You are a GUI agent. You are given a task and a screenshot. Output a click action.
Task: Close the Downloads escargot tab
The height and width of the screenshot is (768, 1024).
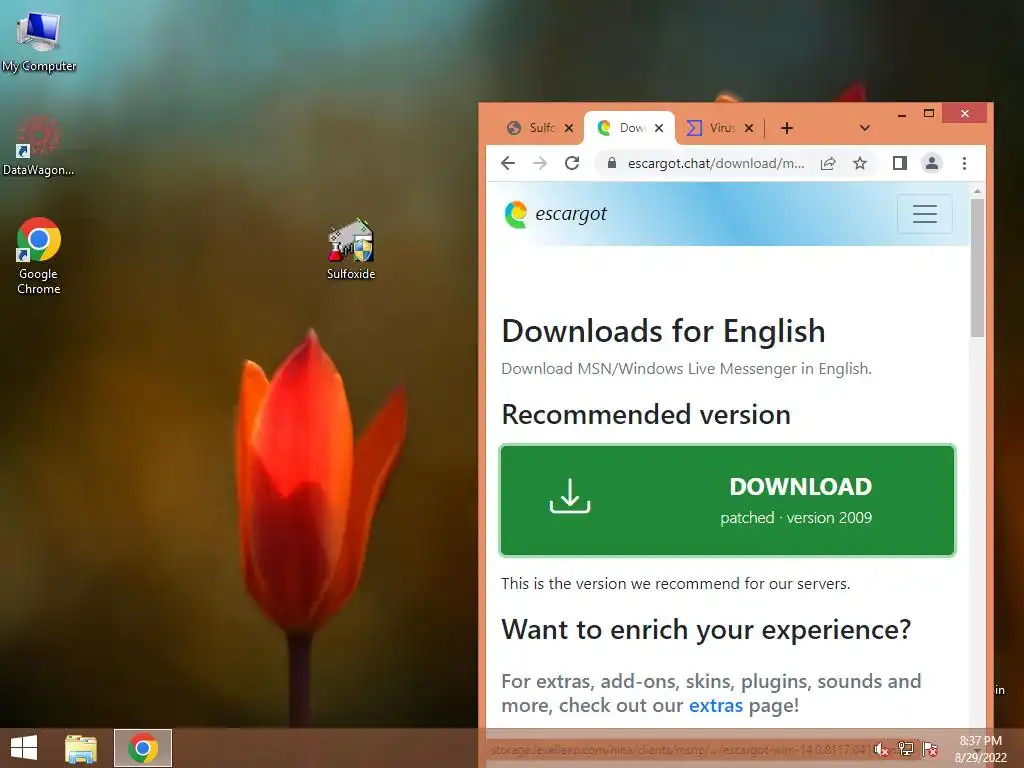(659, 128)
